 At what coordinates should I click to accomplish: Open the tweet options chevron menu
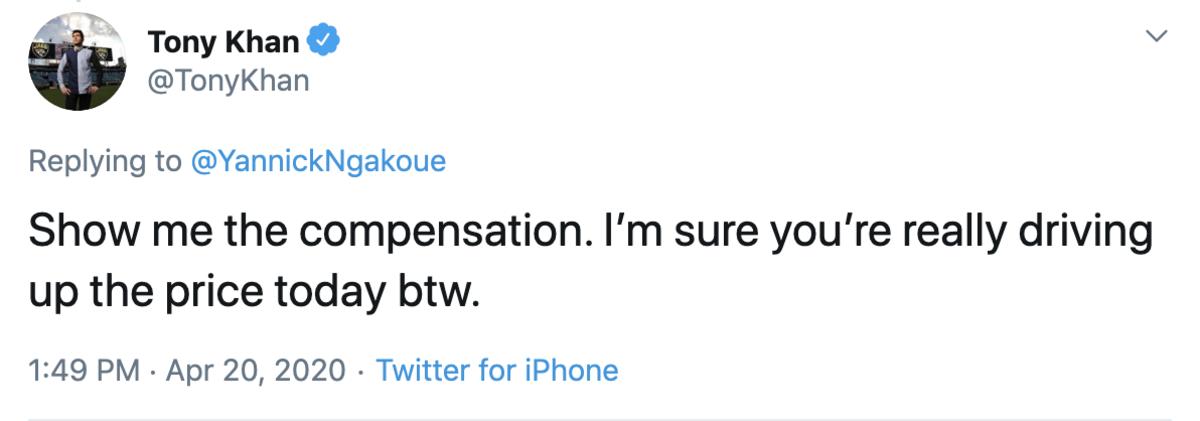click(1156, 37)
